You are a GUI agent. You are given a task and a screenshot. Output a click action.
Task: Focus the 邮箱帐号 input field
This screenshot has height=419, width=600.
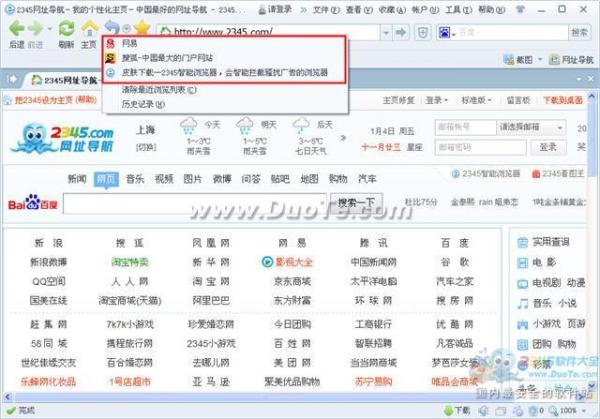tap(465, 127)
